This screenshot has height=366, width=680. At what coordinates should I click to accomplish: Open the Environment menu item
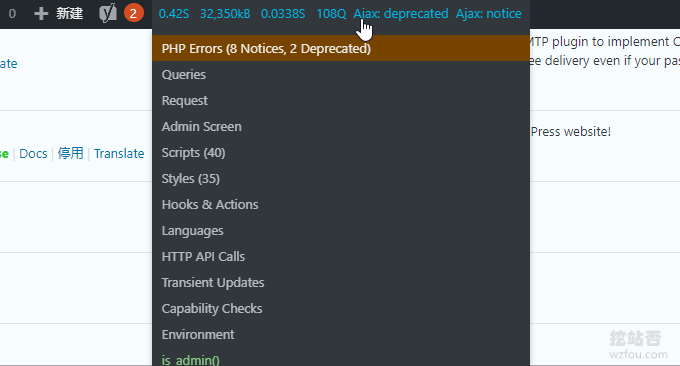(x=340, y=334)
